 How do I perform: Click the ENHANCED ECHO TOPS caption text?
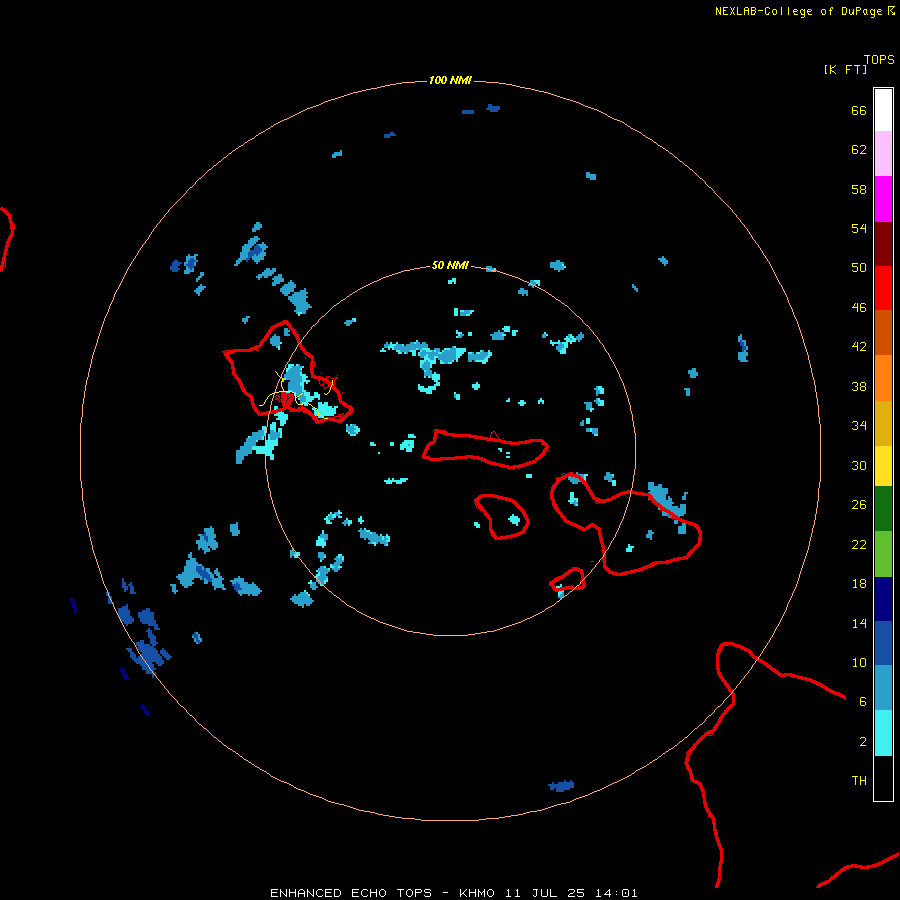(351, 893)
